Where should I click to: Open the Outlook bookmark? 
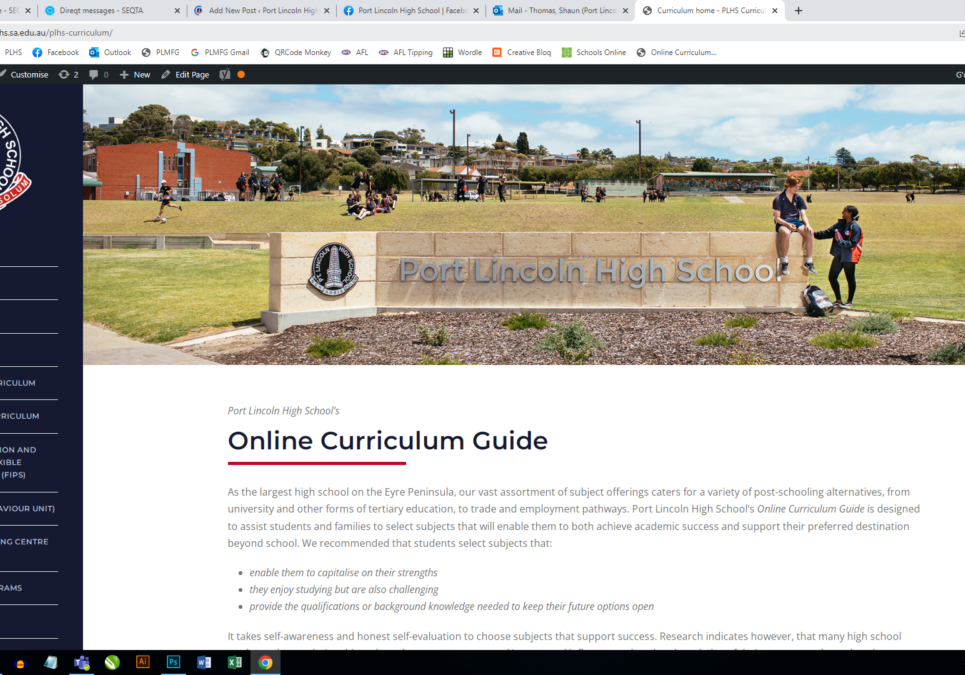click(110, 52)
